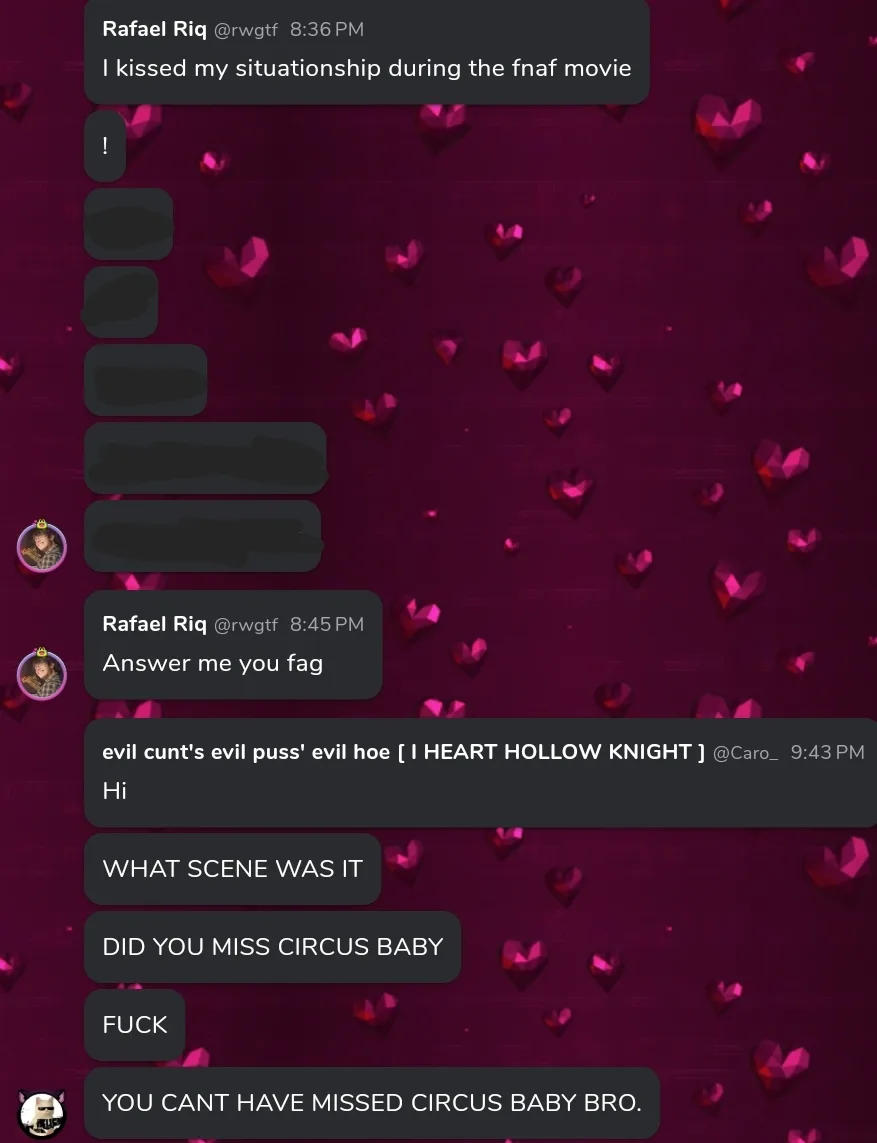877x1143 pixels.
Task: Click Rafael Riq's avatar beside the redacted message
Action: pyautogui.click(x=42, y=547)
